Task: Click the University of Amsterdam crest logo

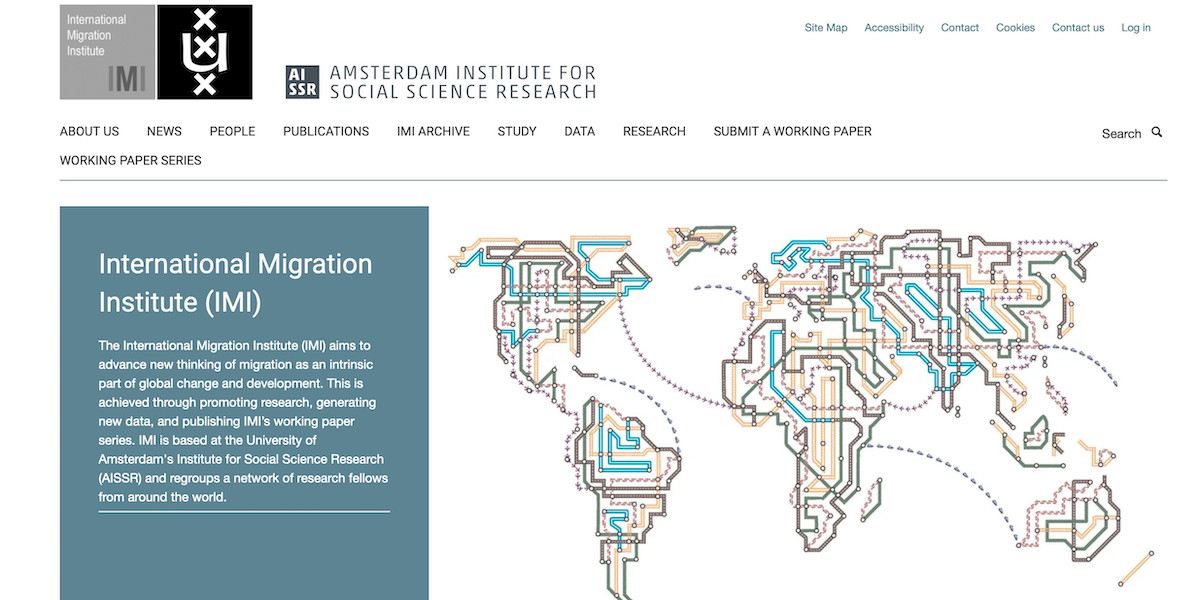Action: [205, 52]
